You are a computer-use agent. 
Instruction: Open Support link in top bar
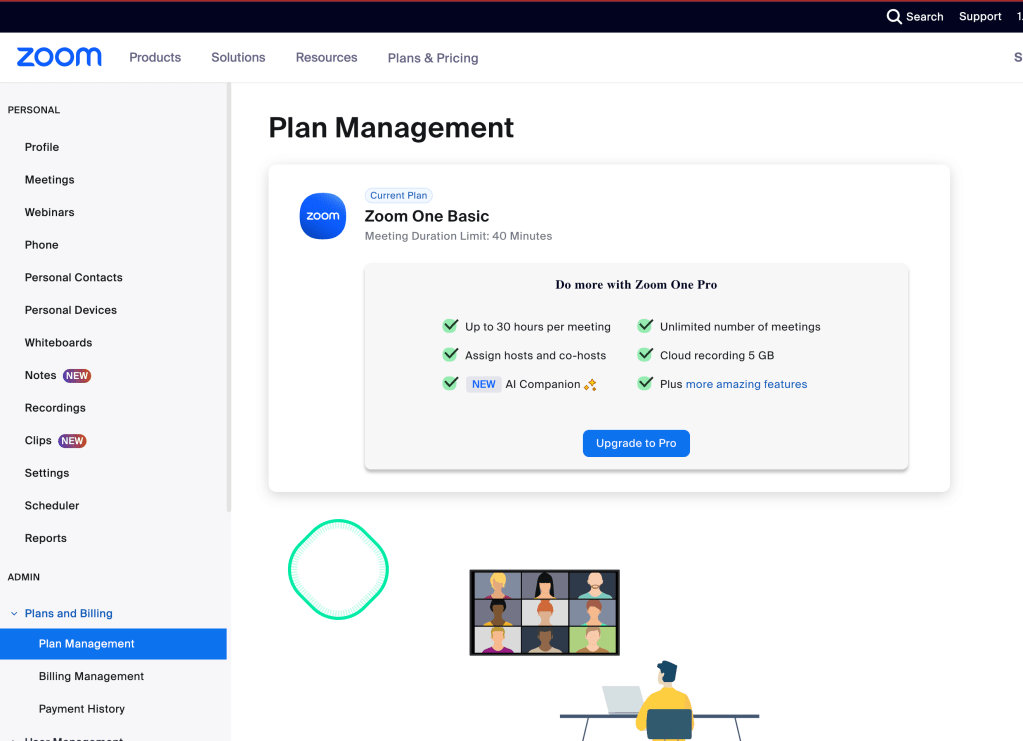click(980, 16)
